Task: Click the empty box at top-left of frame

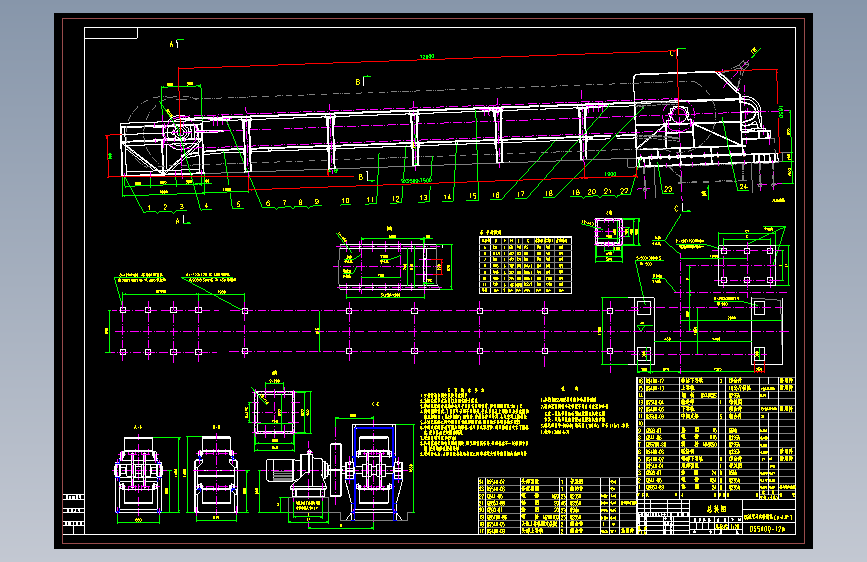Action: (x=111, y=33)
